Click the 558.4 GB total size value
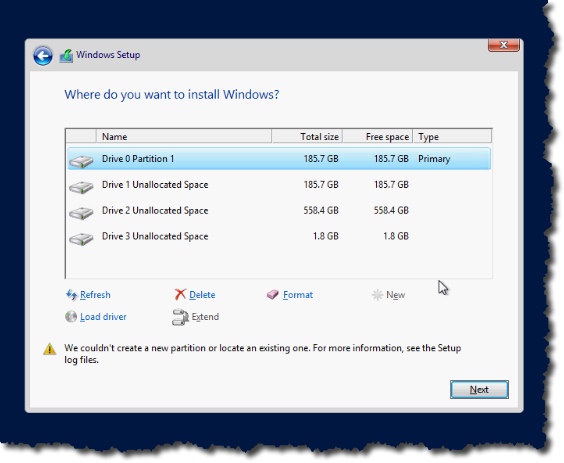 pos(321,210)
